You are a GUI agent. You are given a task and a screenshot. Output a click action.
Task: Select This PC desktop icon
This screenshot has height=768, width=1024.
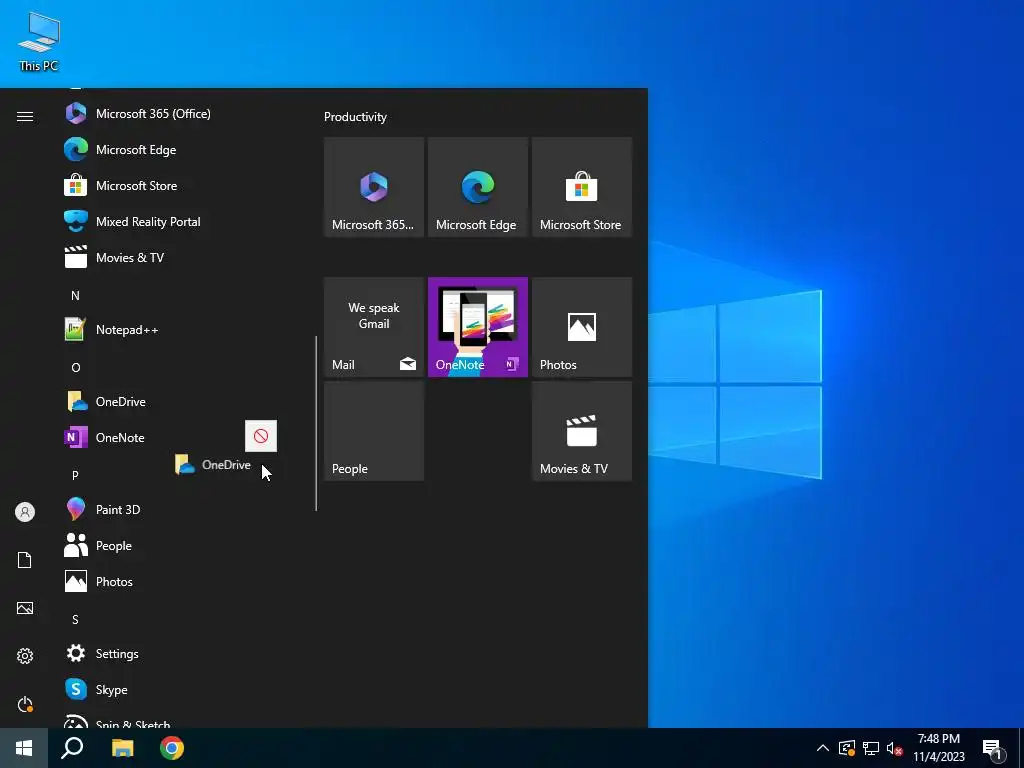tap(39, 42)
